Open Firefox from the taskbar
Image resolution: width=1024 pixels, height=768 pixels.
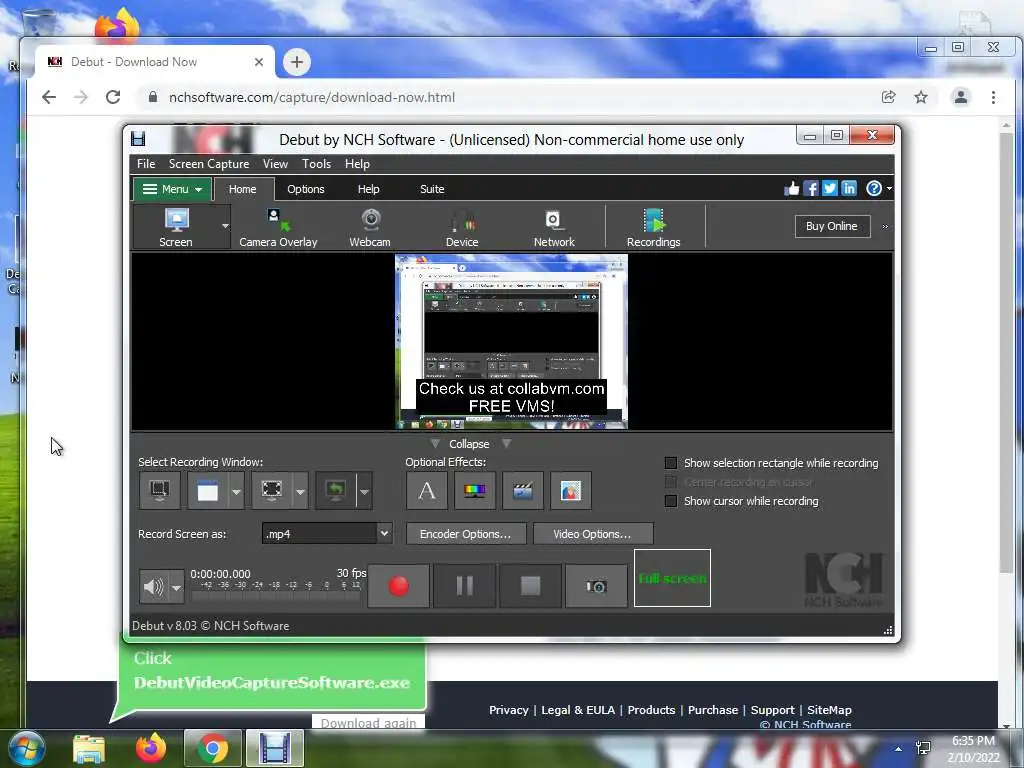(x=151, y=748)
